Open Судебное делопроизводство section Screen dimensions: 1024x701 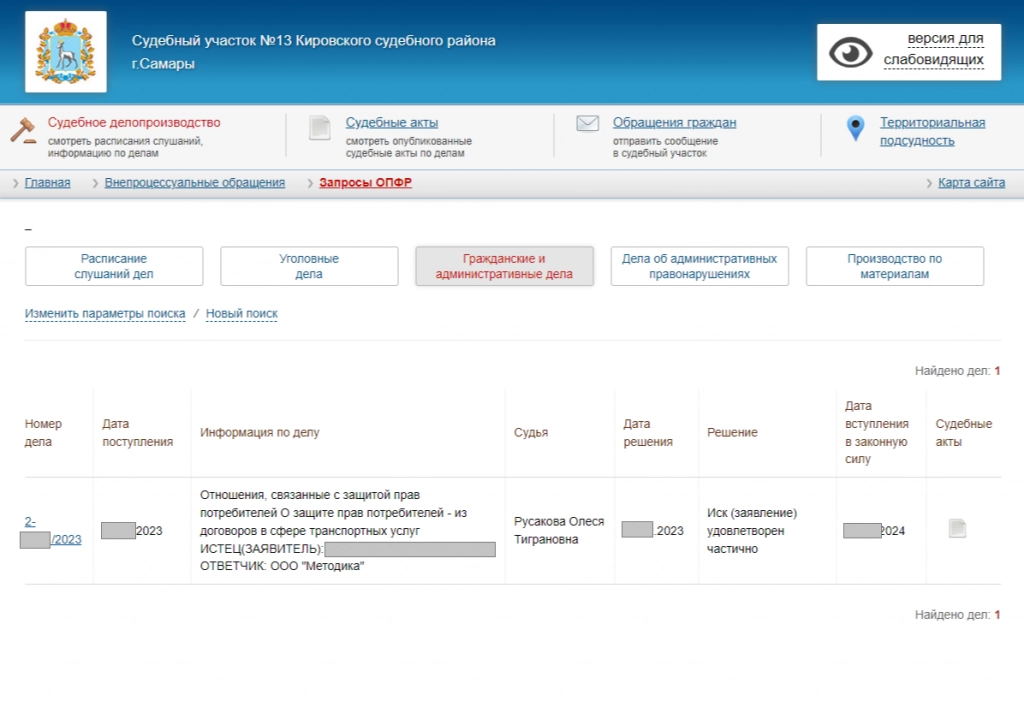point(134,122)
